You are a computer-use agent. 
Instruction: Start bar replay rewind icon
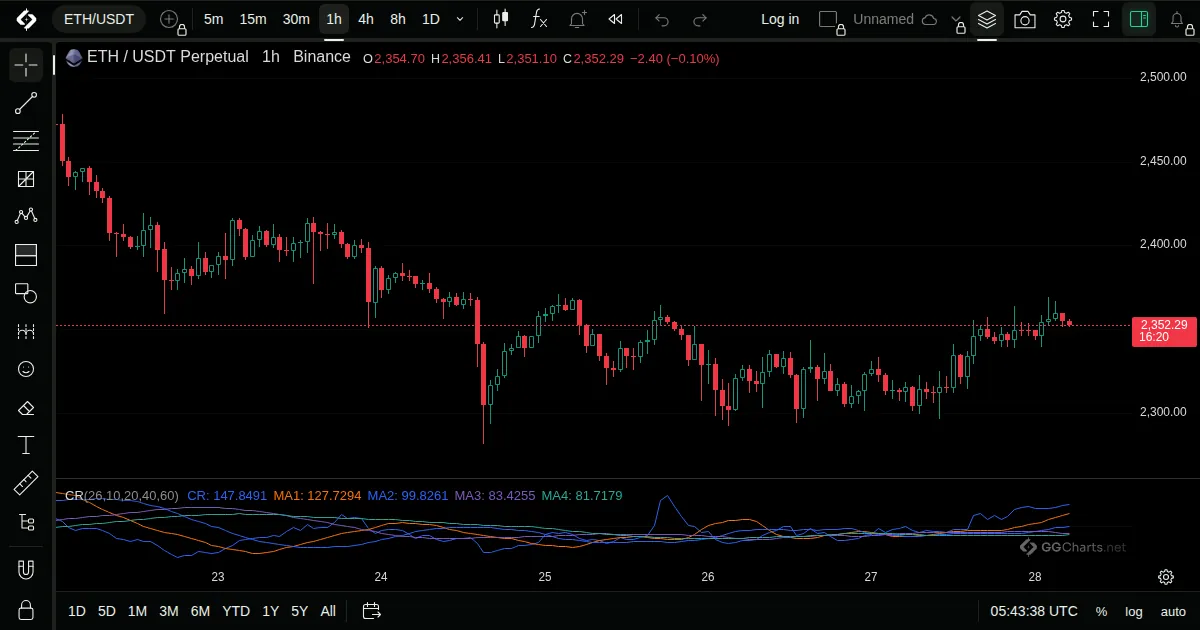[616, 19]
